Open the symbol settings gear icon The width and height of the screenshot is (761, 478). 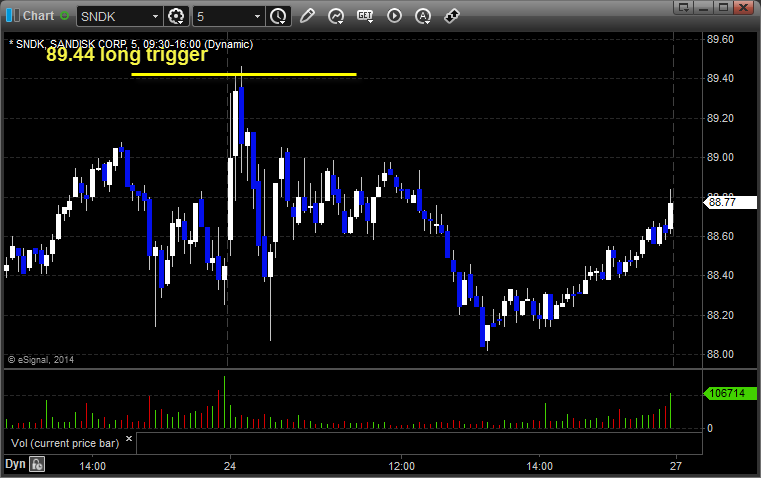pyautogui.click(x=176, y=16)
